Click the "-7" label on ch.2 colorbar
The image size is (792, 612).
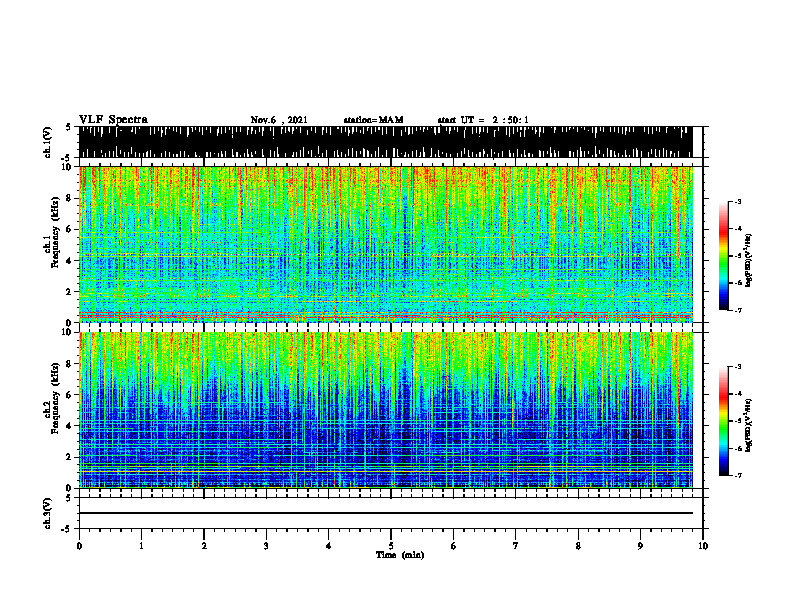738,475
